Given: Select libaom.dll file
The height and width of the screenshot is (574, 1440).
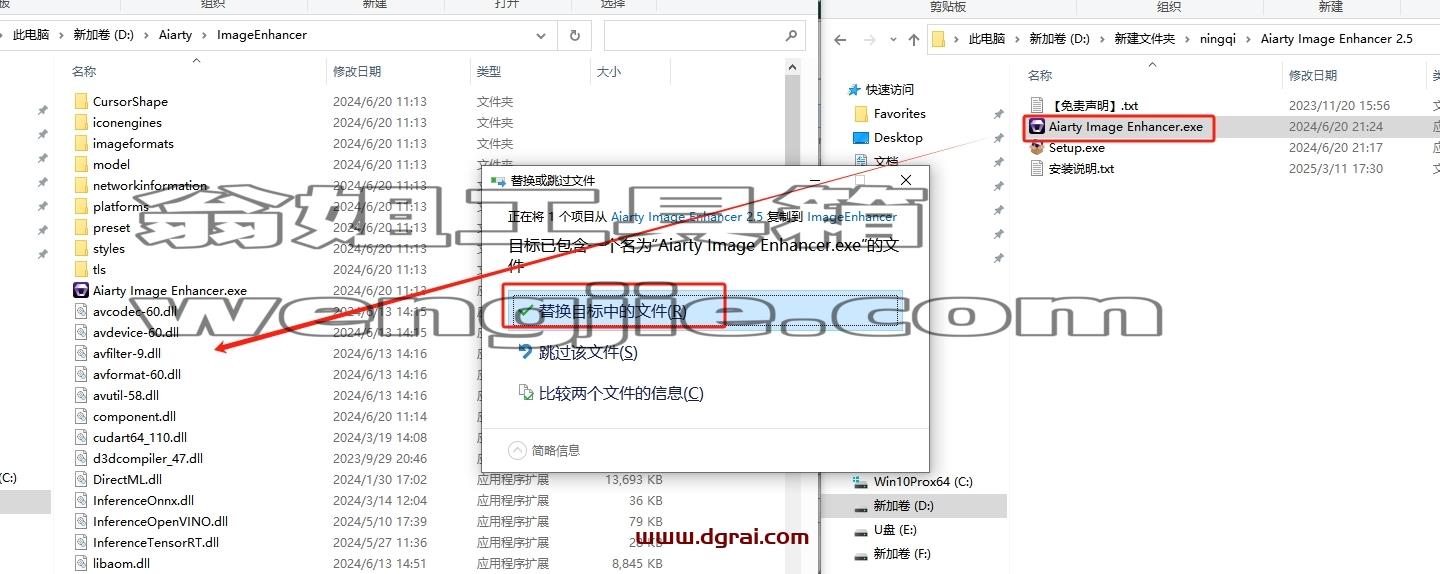Looking at the screenshot, I should click(x=121, y=563).
